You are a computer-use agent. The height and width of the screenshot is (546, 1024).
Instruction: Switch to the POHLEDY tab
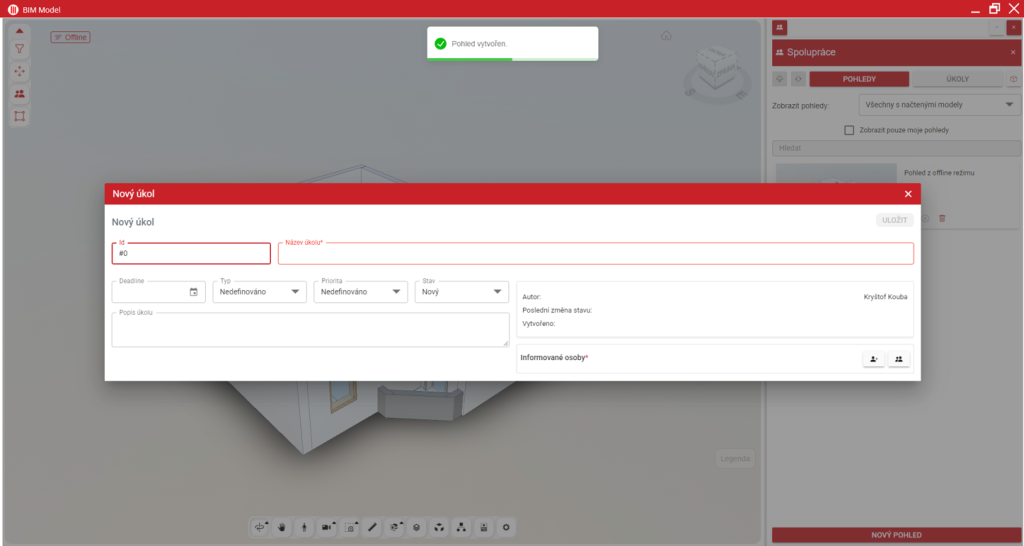(859, 79)
